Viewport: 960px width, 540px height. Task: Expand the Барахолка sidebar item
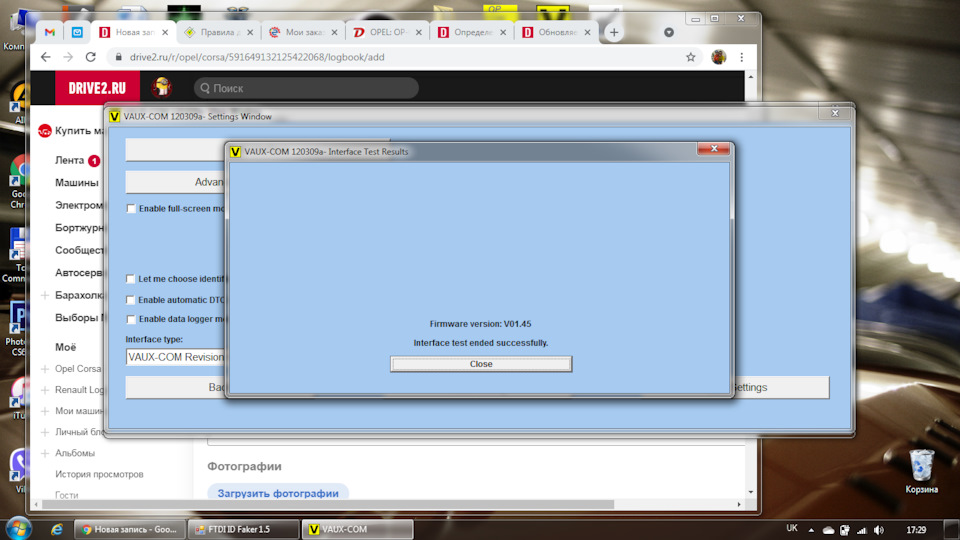point(45,295)
